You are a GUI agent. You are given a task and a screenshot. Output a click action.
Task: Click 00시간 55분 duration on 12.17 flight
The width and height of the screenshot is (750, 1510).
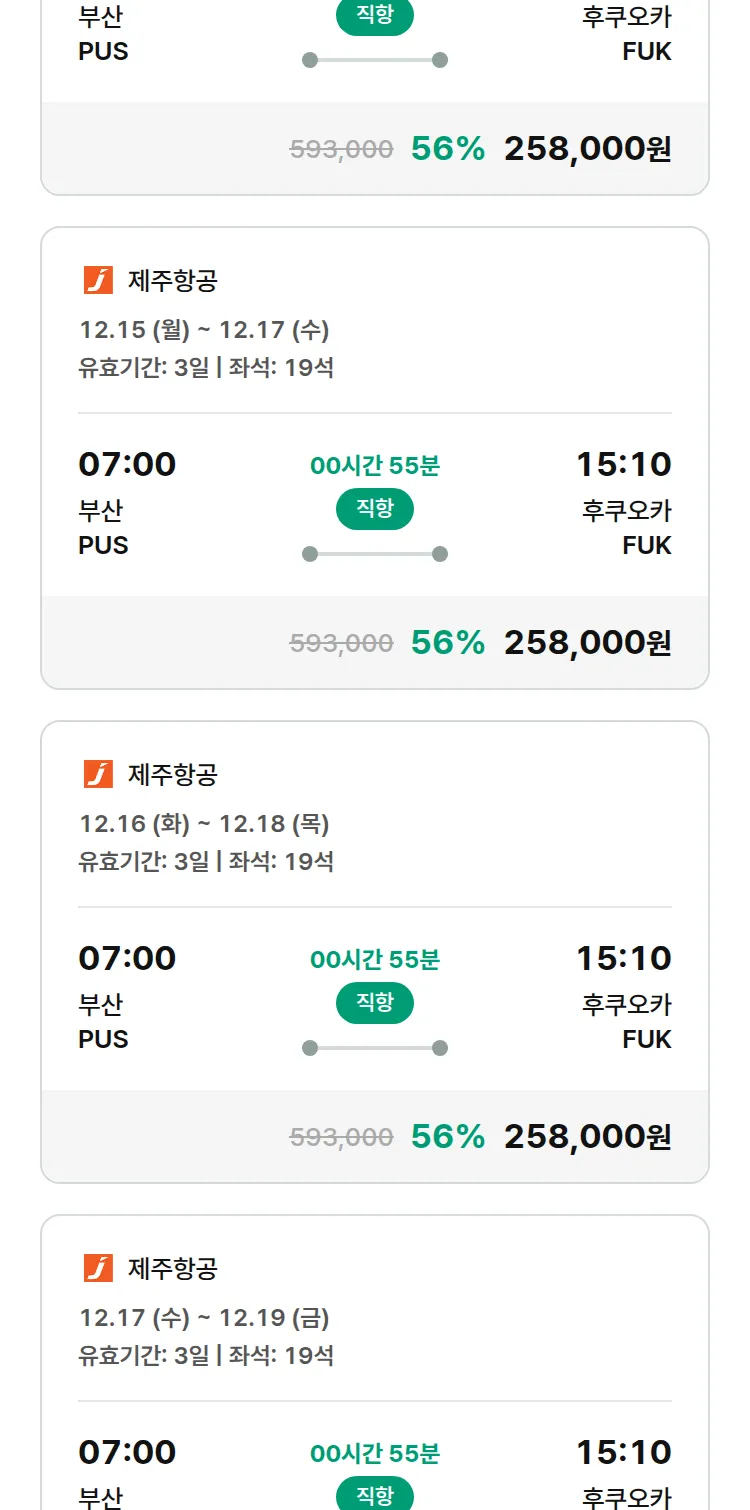point(375,1454)
